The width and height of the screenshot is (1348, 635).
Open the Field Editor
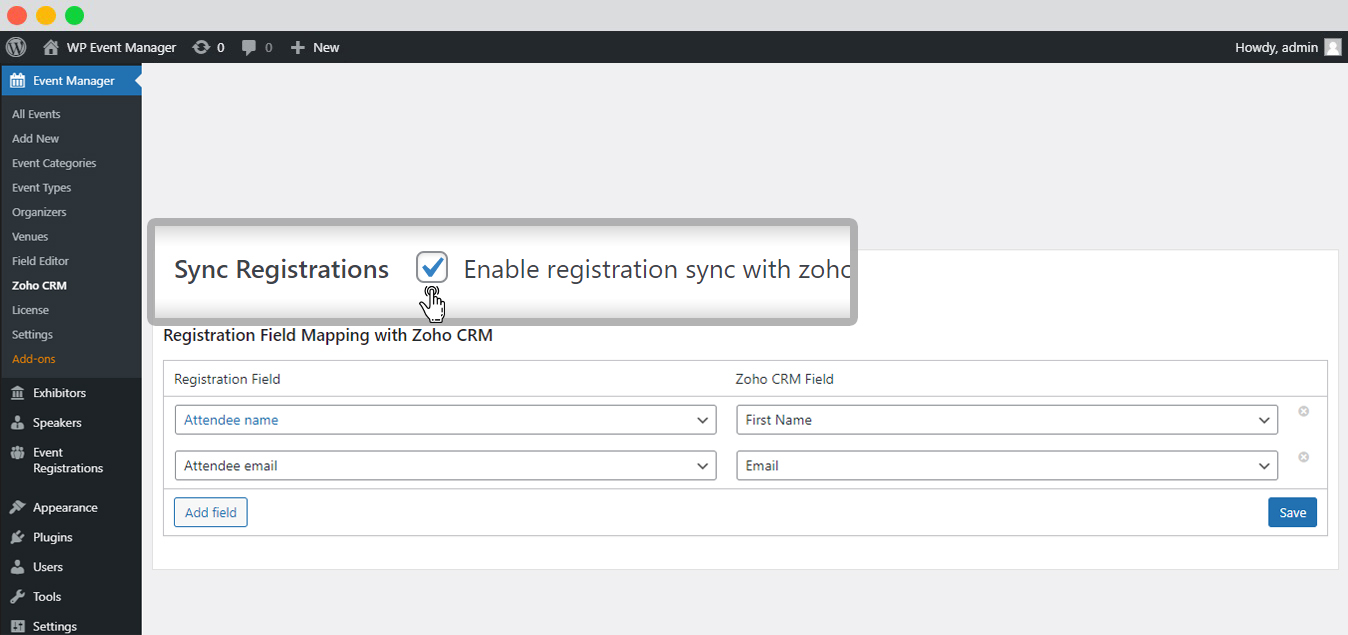(x=40, y=261)
